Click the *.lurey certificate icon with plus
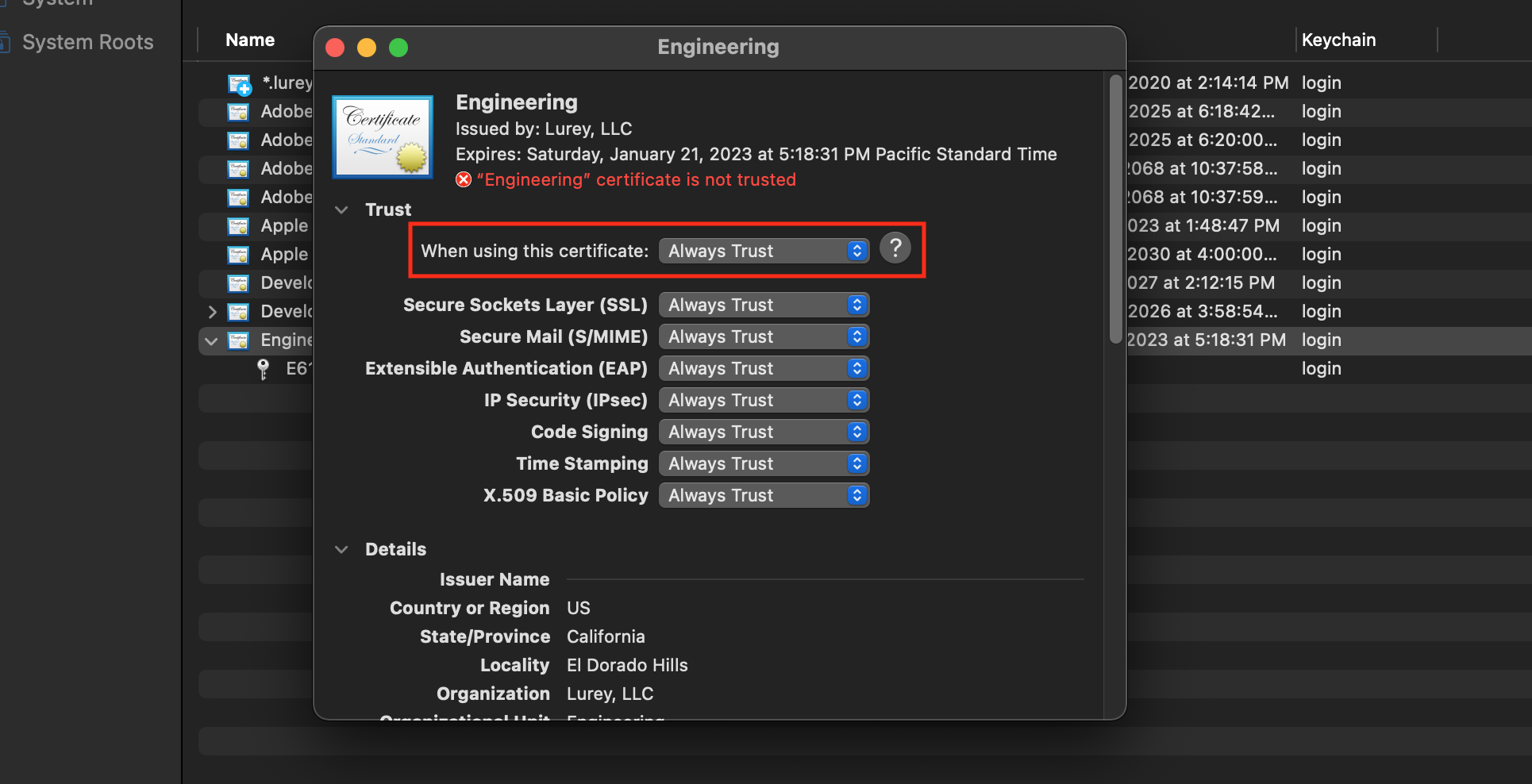The height and width of the screenshot is (784, 1532). pos(239,83)
